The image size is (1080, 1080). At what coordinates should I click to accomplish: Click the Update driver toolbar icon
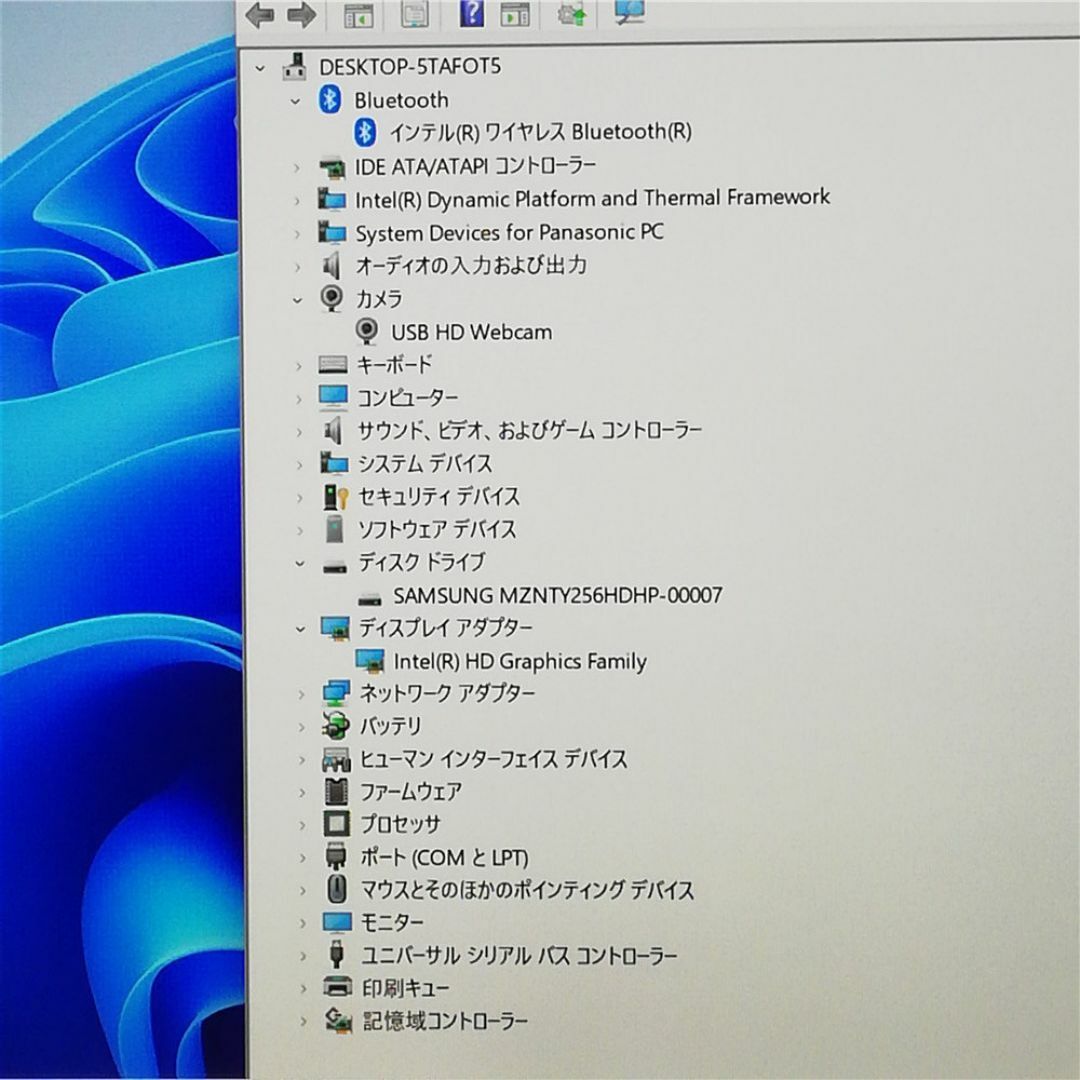pos(572,13)
